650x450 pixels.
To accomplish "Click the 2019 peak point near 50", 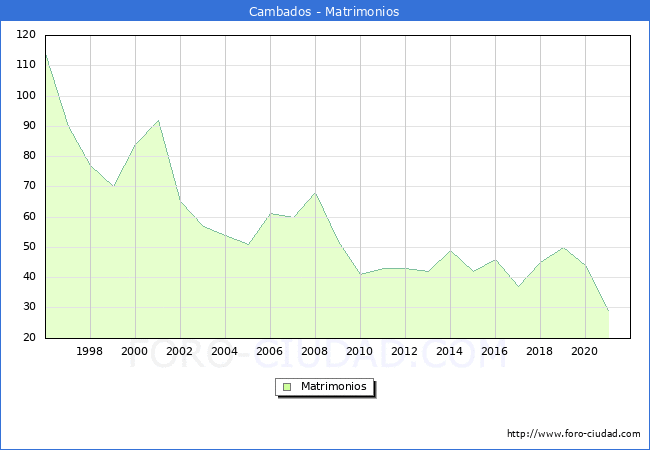I will (x=563, y=247).
